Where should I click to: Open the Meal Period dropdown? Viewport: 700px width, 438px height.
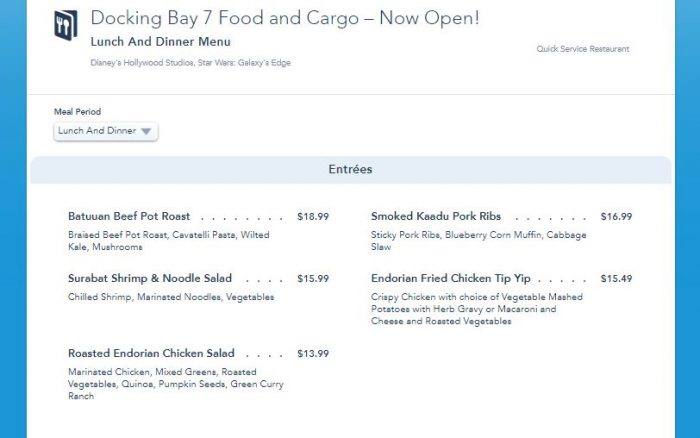105,131
